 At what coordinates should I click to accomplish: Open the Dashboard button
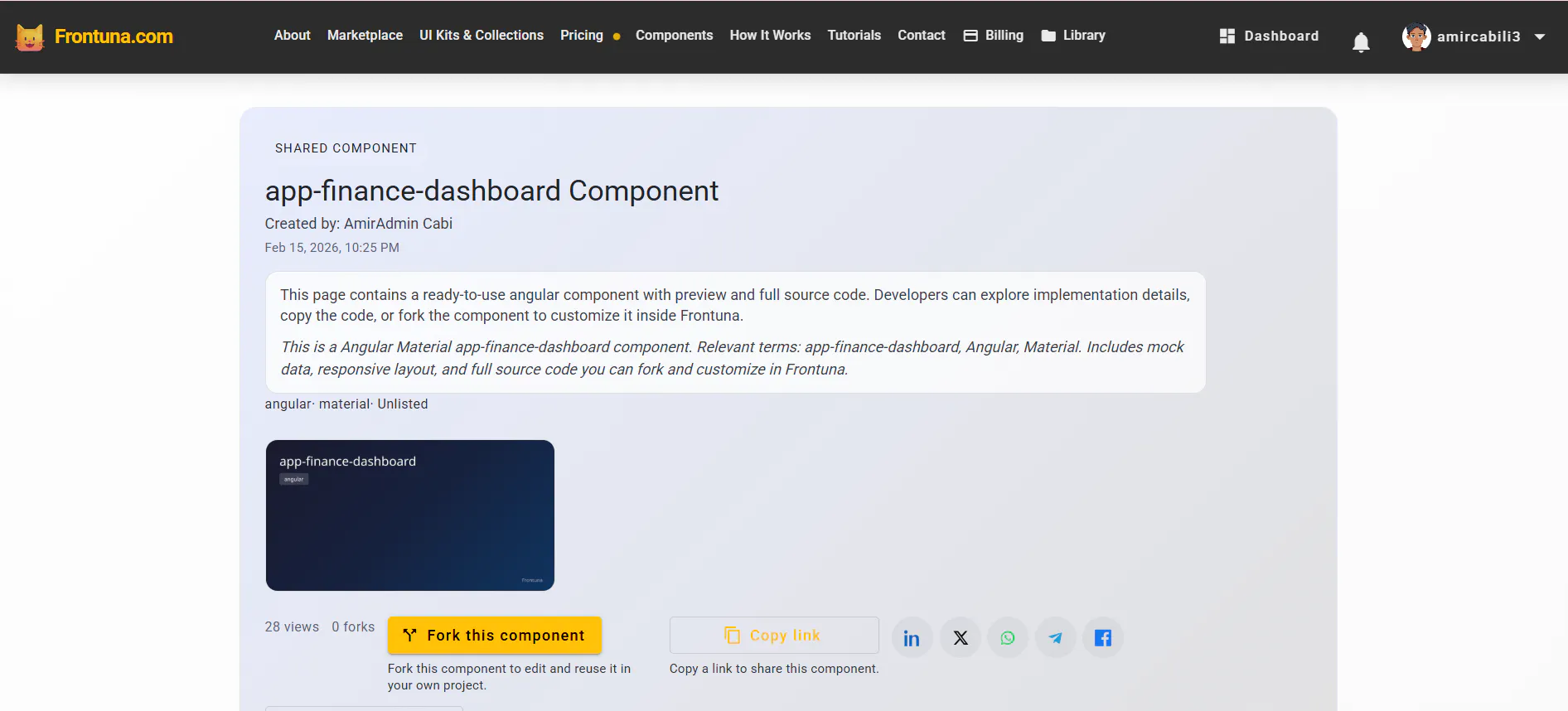1269,36
